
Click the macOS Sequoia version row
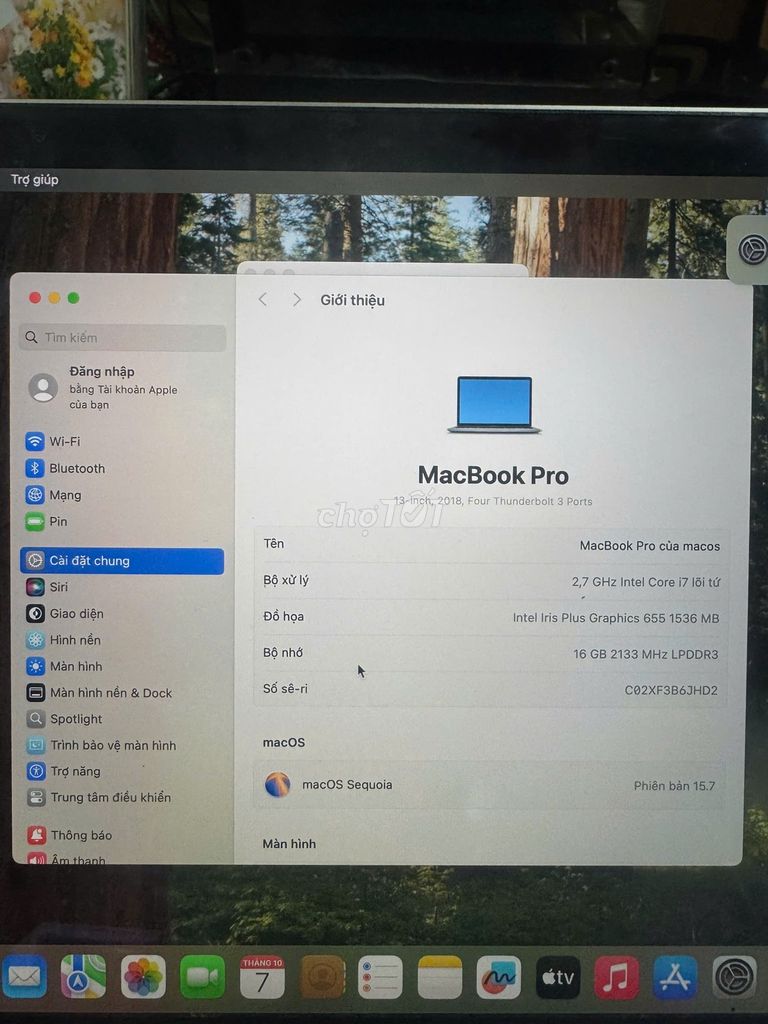[490, 785]
